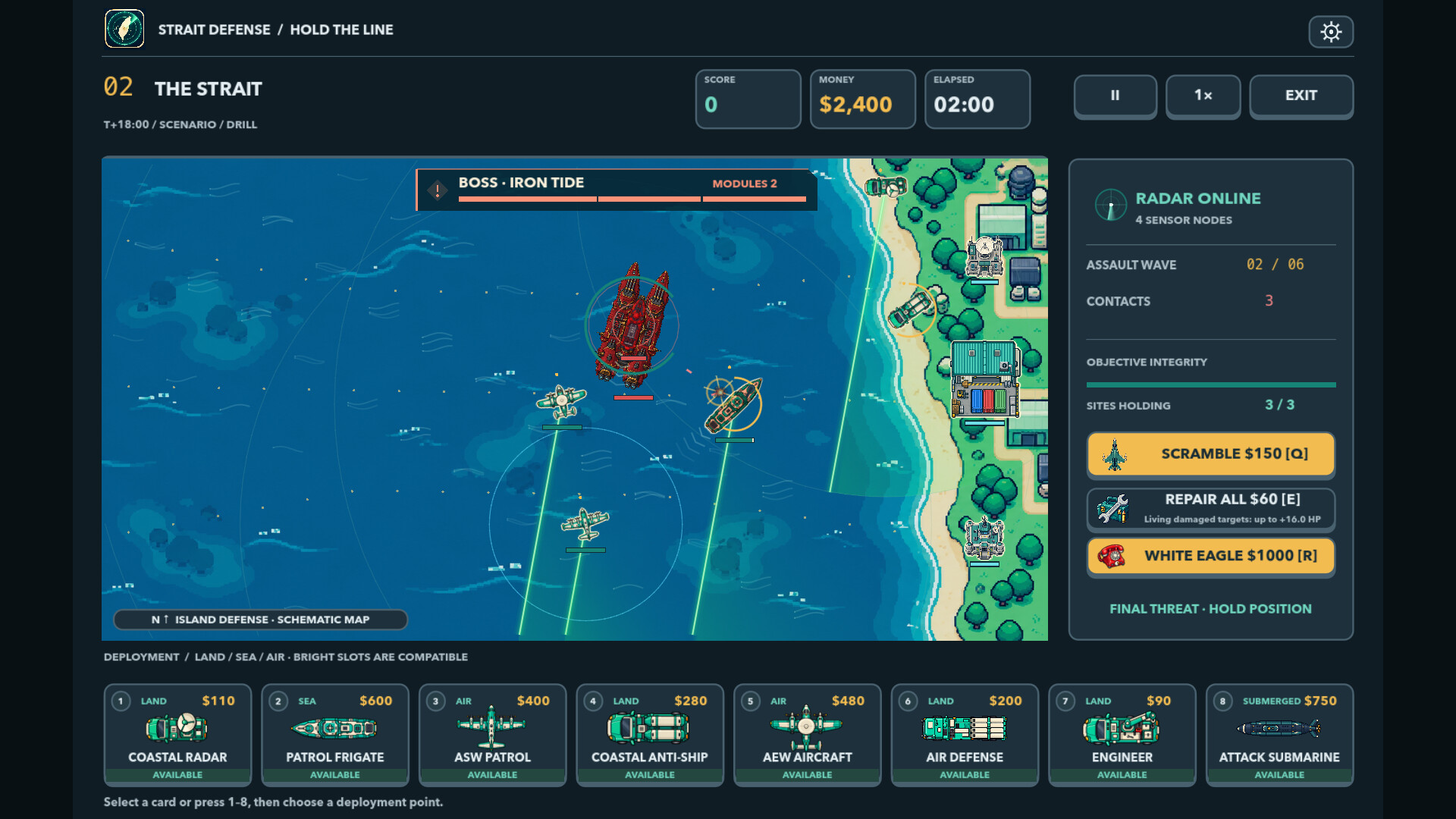
Task: Call White Eagle for $1000
Action: tap(1211, 556)
